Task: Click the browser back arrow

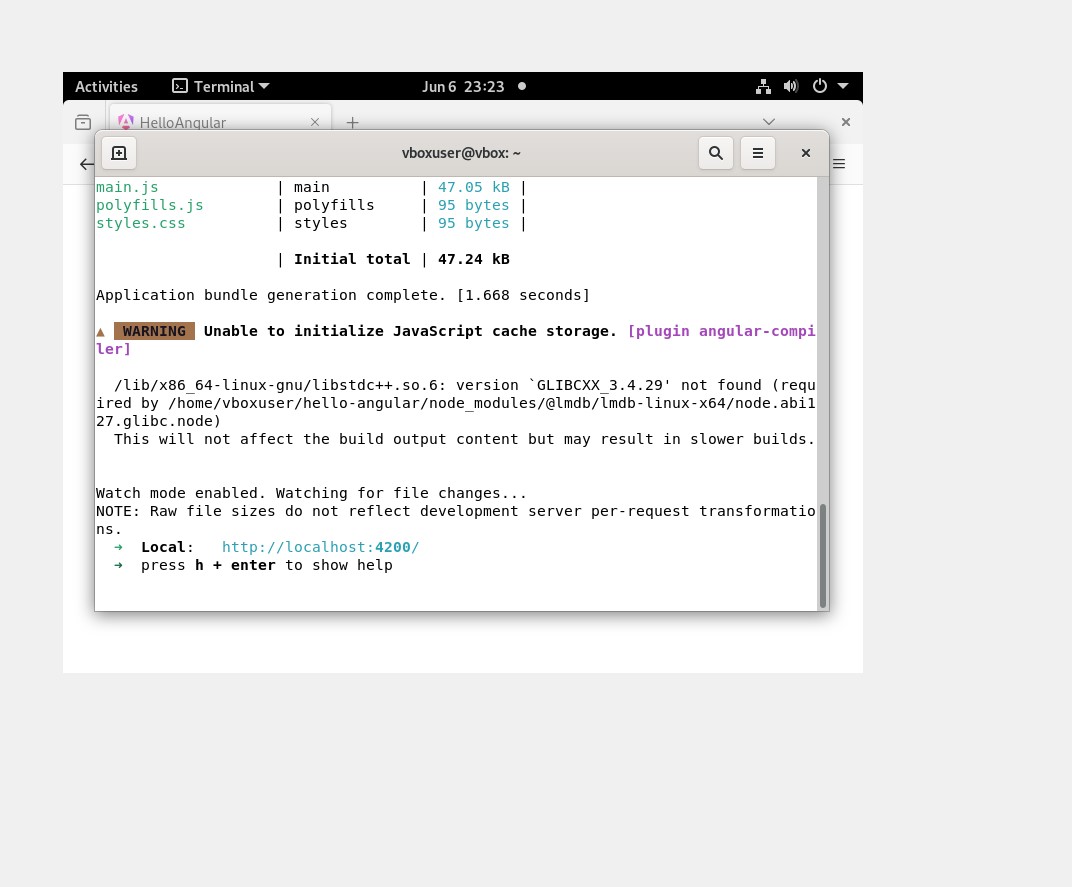Action: [86, 164]
